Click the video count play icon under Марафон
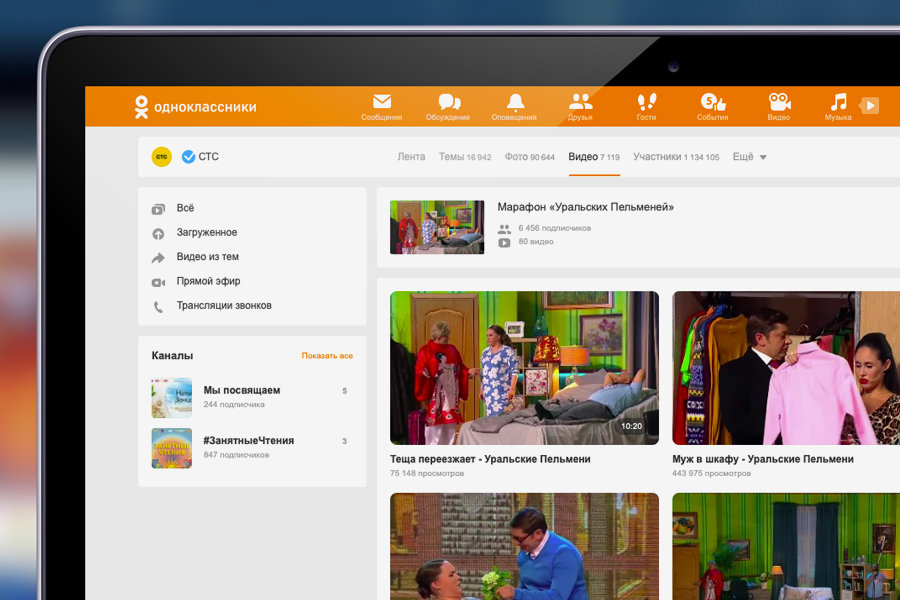Viewport: 900px width, 600px height. pyautogui.click(x=504, y=243)
